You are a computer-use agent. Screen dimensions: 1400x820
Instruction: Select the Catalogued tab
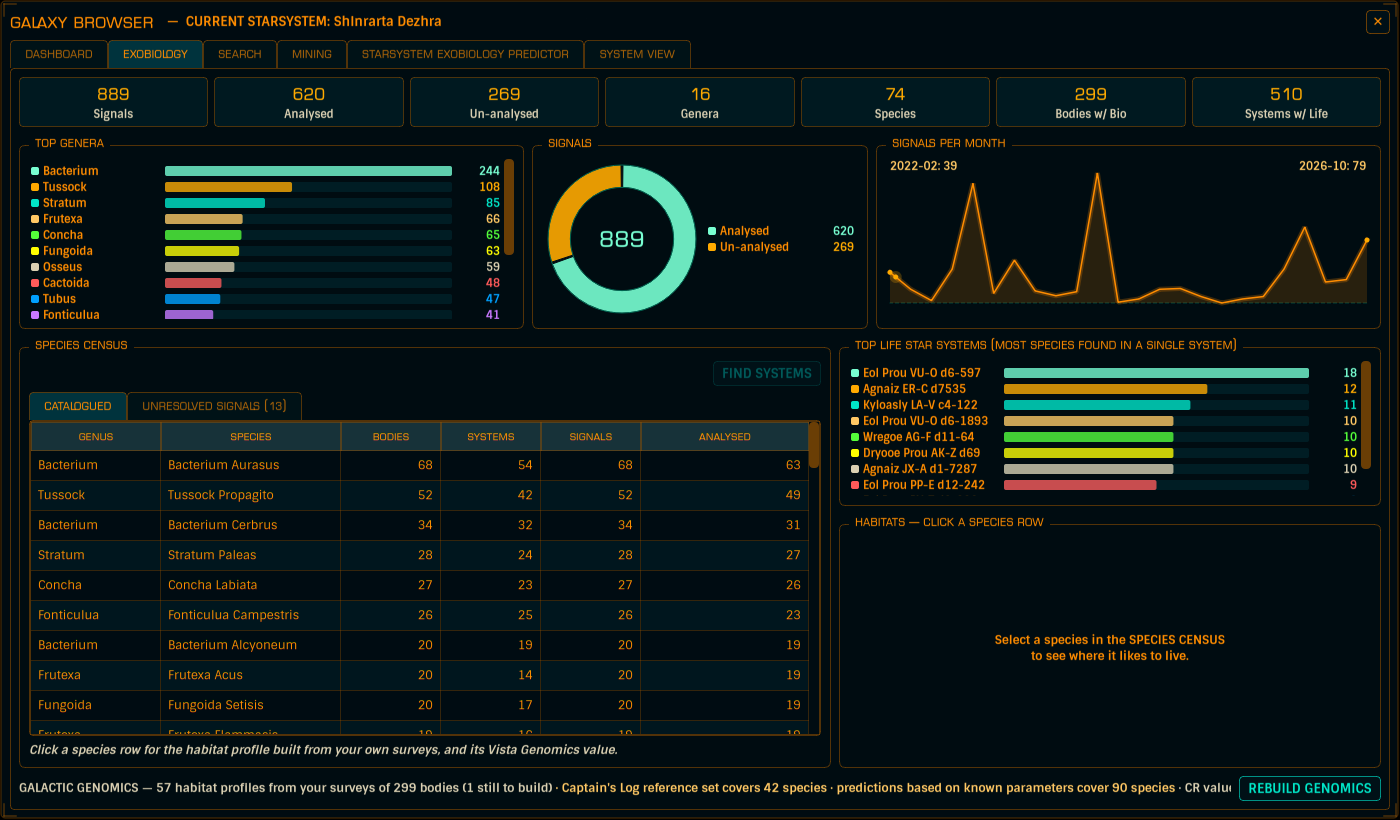[78, 406]
